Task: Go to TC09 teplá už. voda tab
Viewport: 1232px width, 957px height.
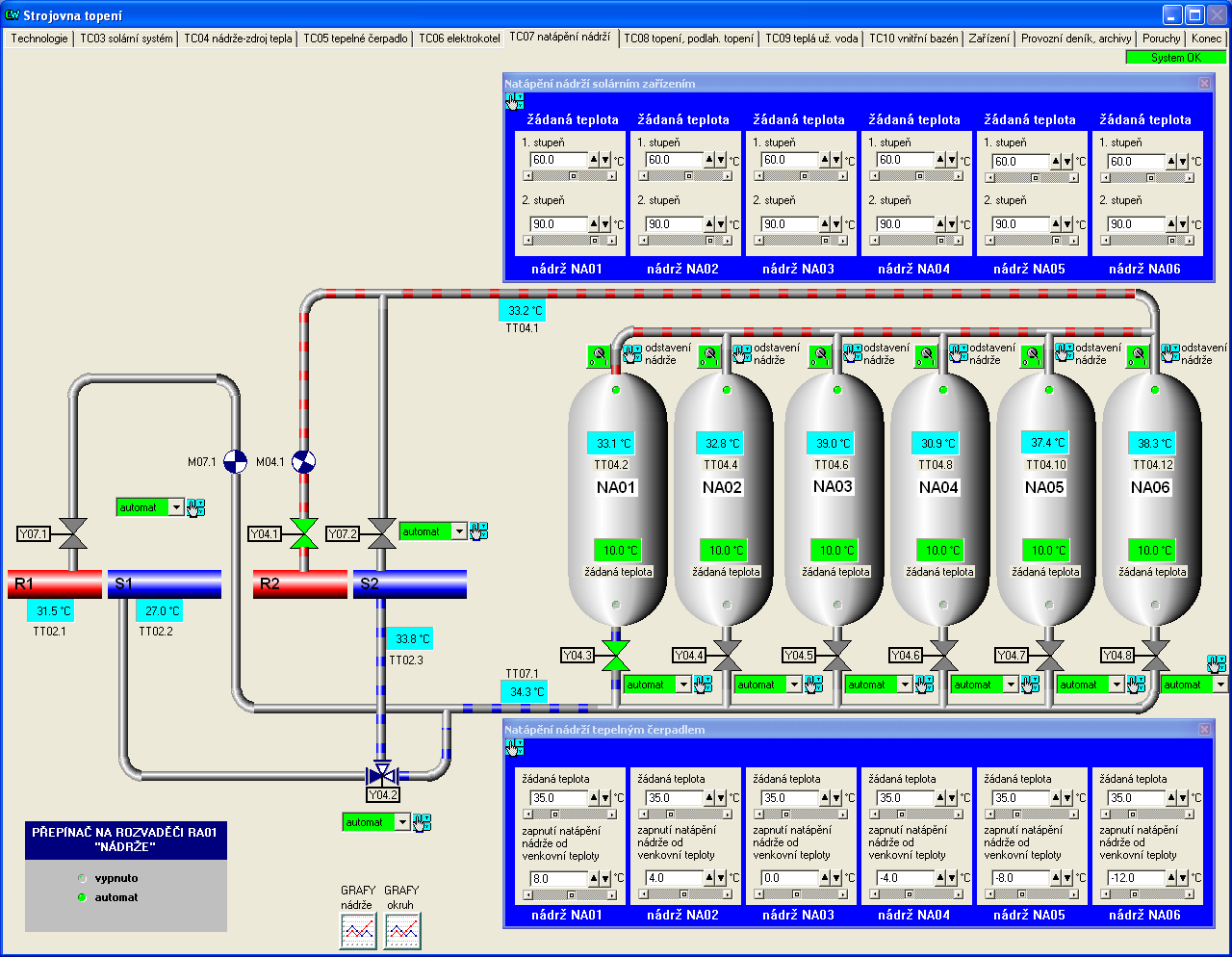Action: click(x=811, y=39)
